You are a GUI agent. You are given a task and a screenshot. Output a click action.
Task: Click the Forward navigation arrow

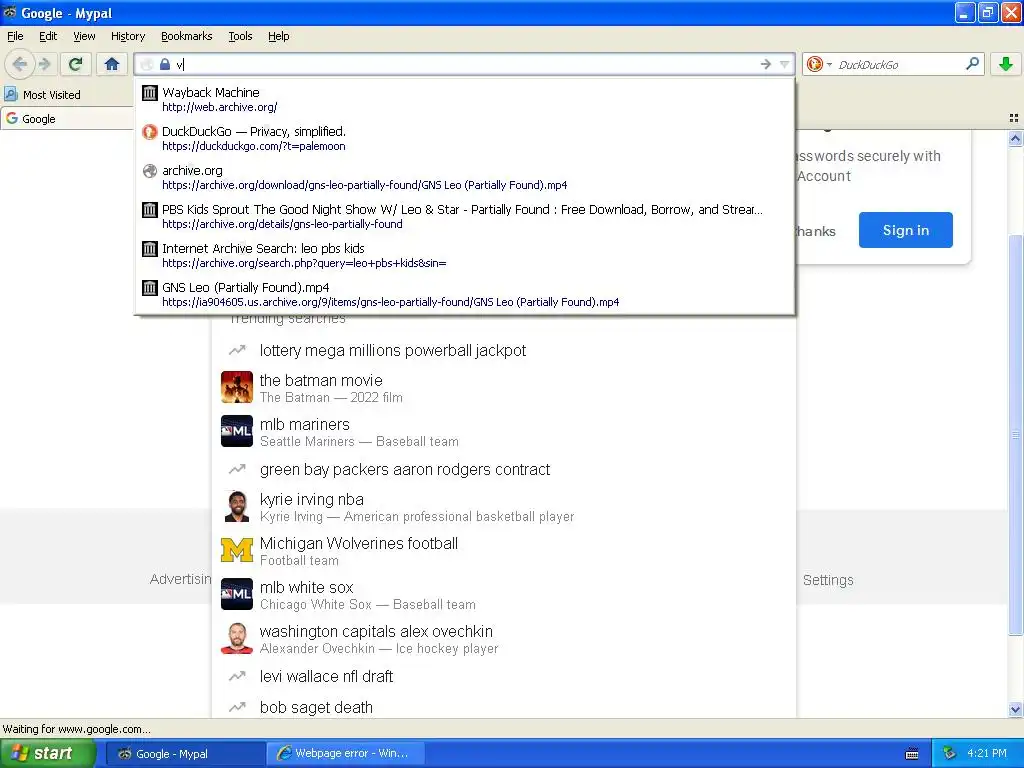(44, 64)
